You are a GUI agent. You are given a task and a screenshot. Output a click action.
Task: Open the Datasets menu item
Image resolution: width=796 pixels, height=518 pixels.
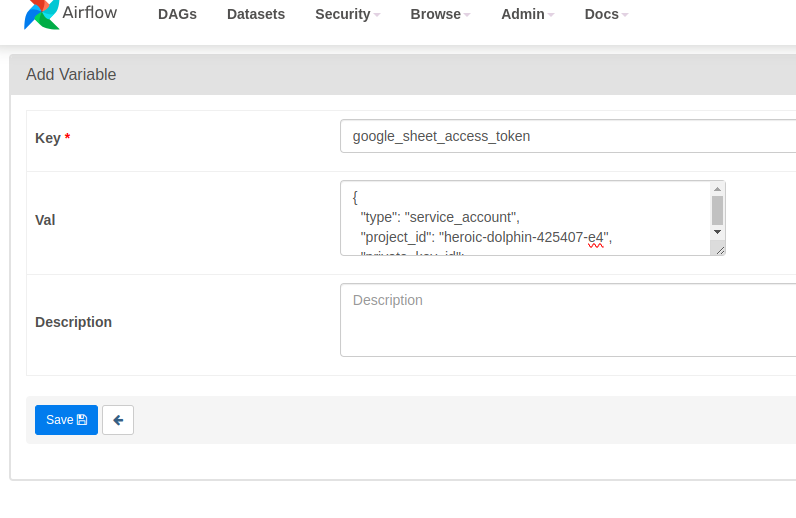coord(256,15)
